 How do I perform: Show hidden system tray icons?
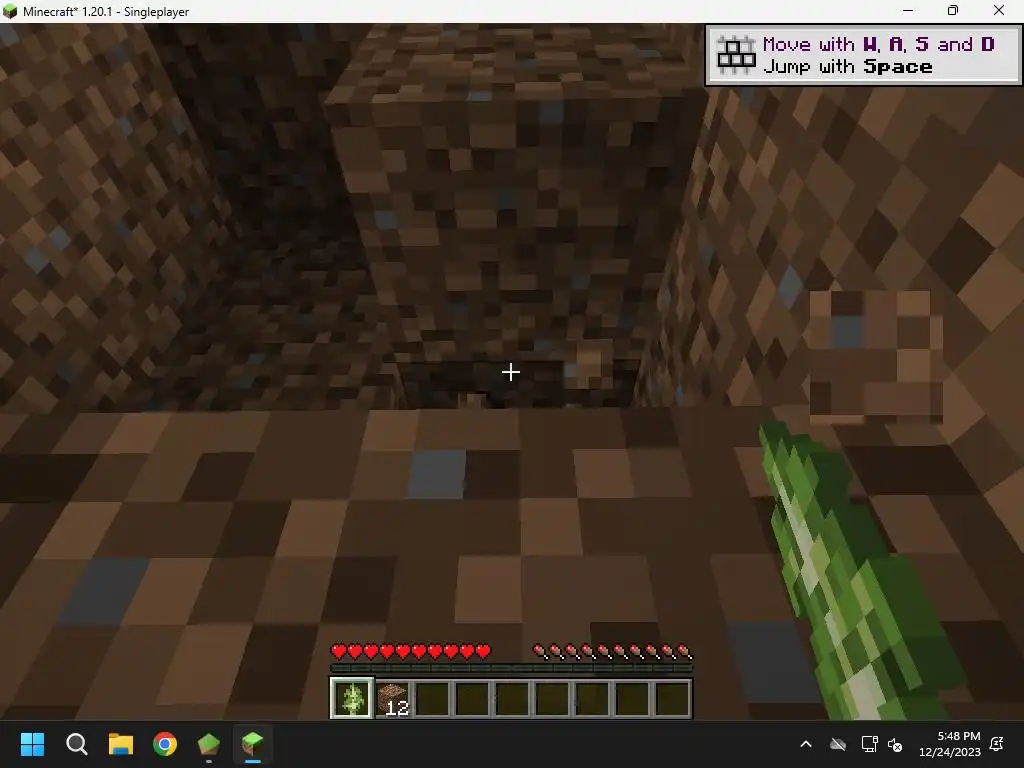(806, 744)
